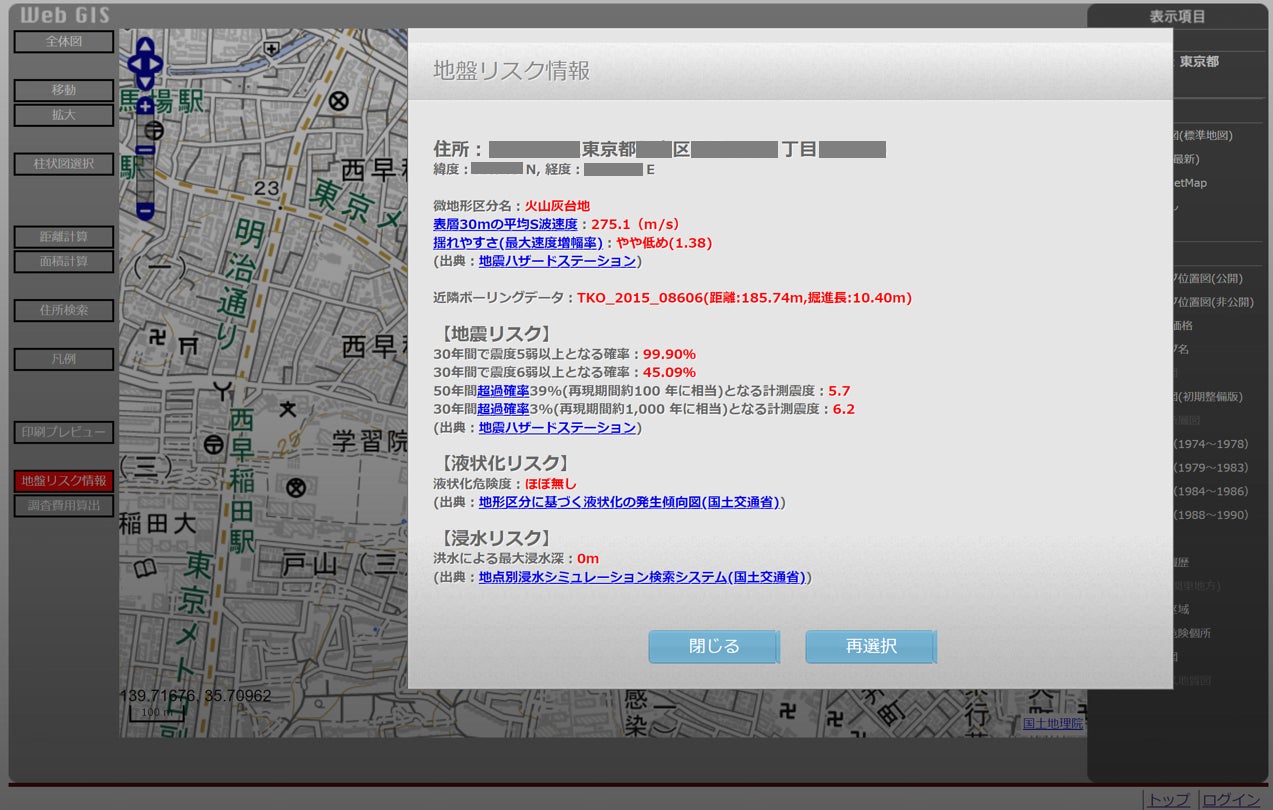This screenshot has height=810, width=1273.
Task: Zoom in with the map plus button
Action: pyautogui.click(x=146, y=105)
